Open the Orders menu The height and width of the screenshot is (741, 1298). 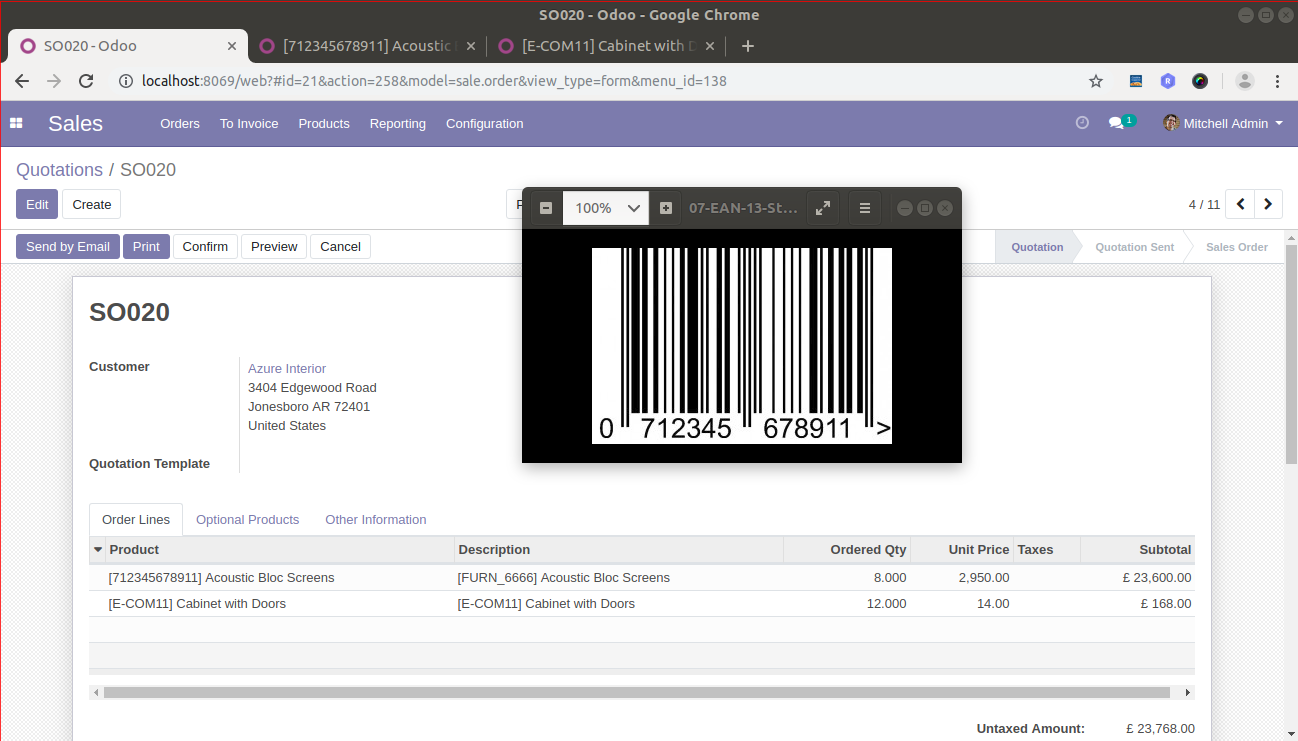pos(180,123)
